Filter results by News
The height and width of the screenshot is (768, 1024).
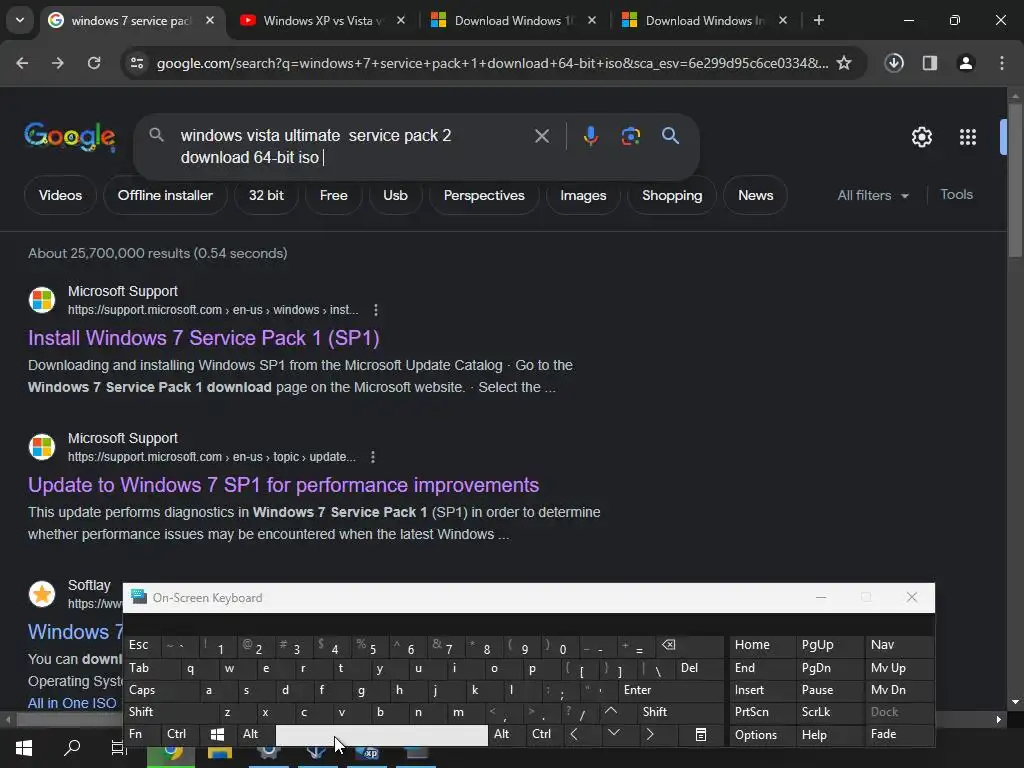[x=756, y=195]
